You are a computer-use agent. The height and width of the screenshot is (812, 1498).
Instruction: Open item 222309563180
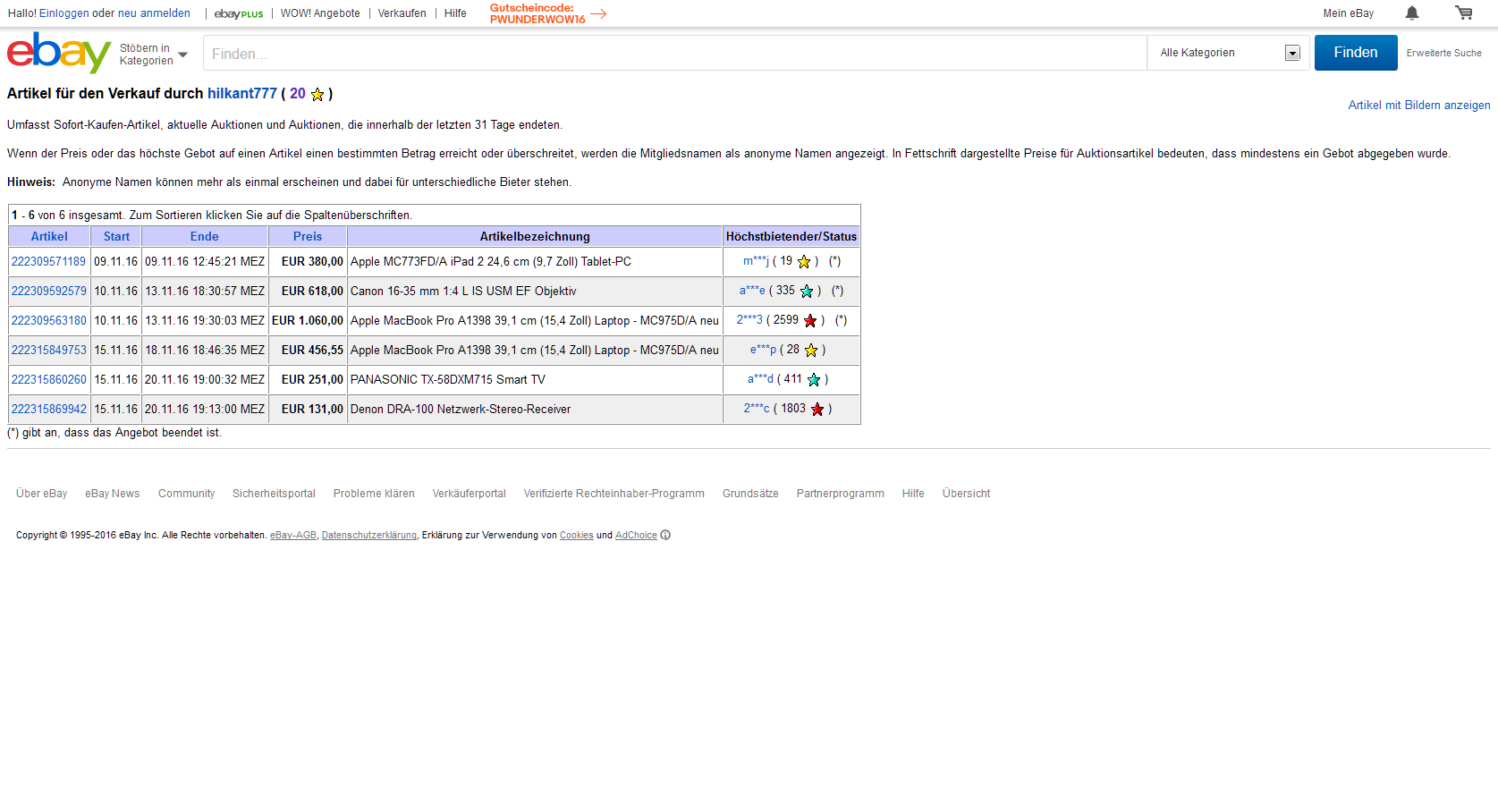pos(49,321)
